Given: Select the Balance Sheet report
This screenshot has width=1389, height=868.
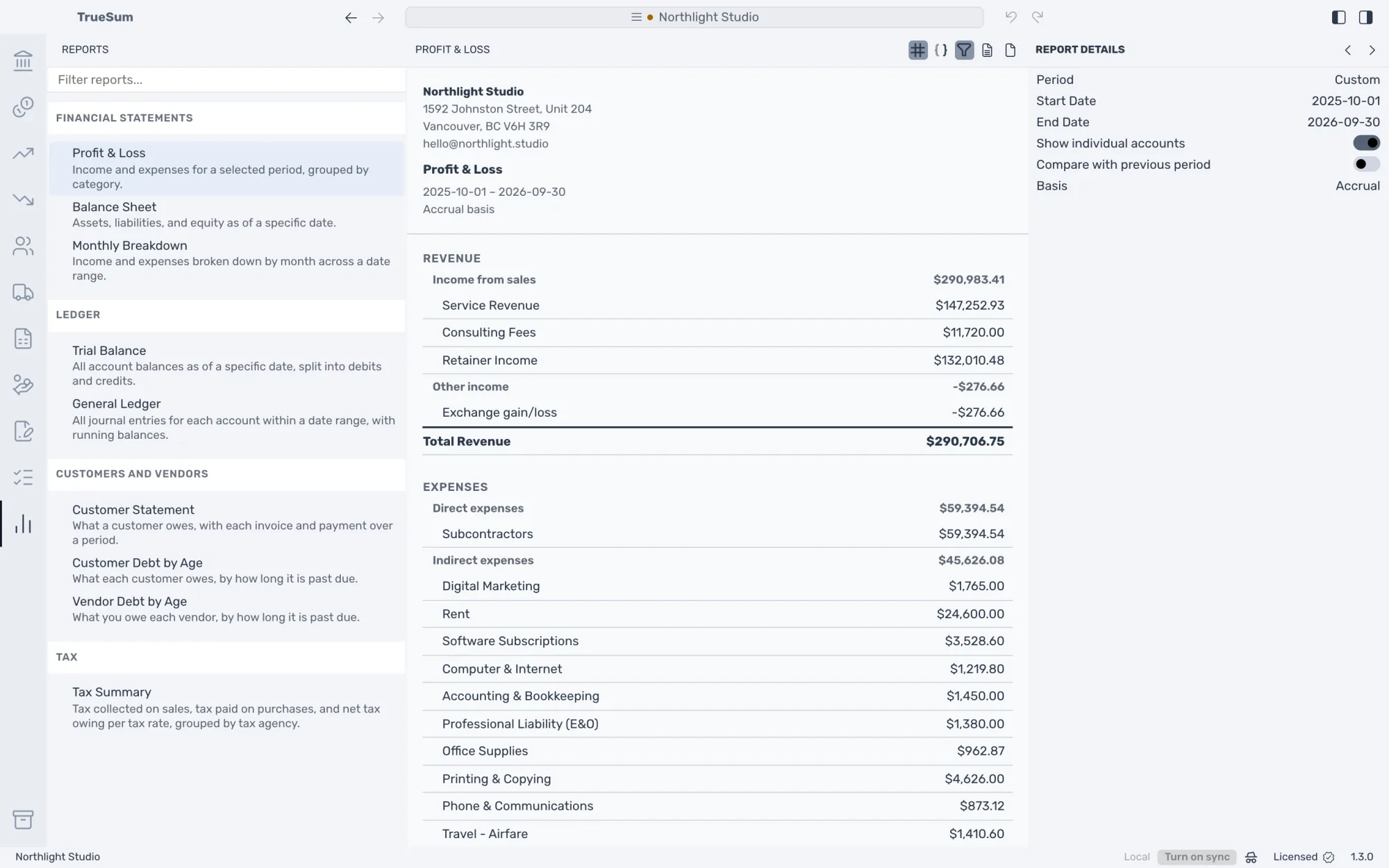Looking at the screenshot, I should (226, 215).
